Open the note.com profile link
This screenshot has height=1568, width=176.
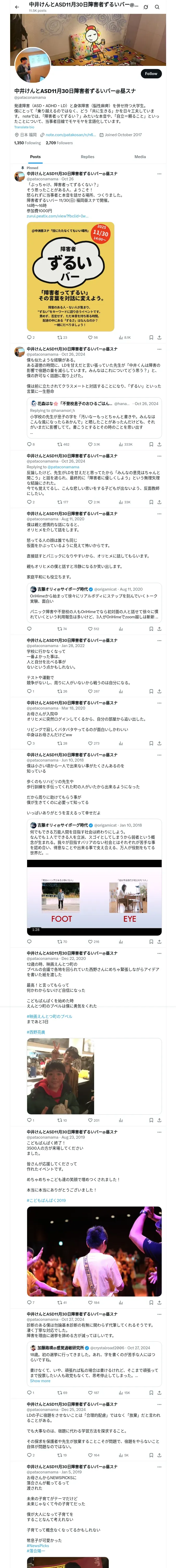(x=70, y=135)
